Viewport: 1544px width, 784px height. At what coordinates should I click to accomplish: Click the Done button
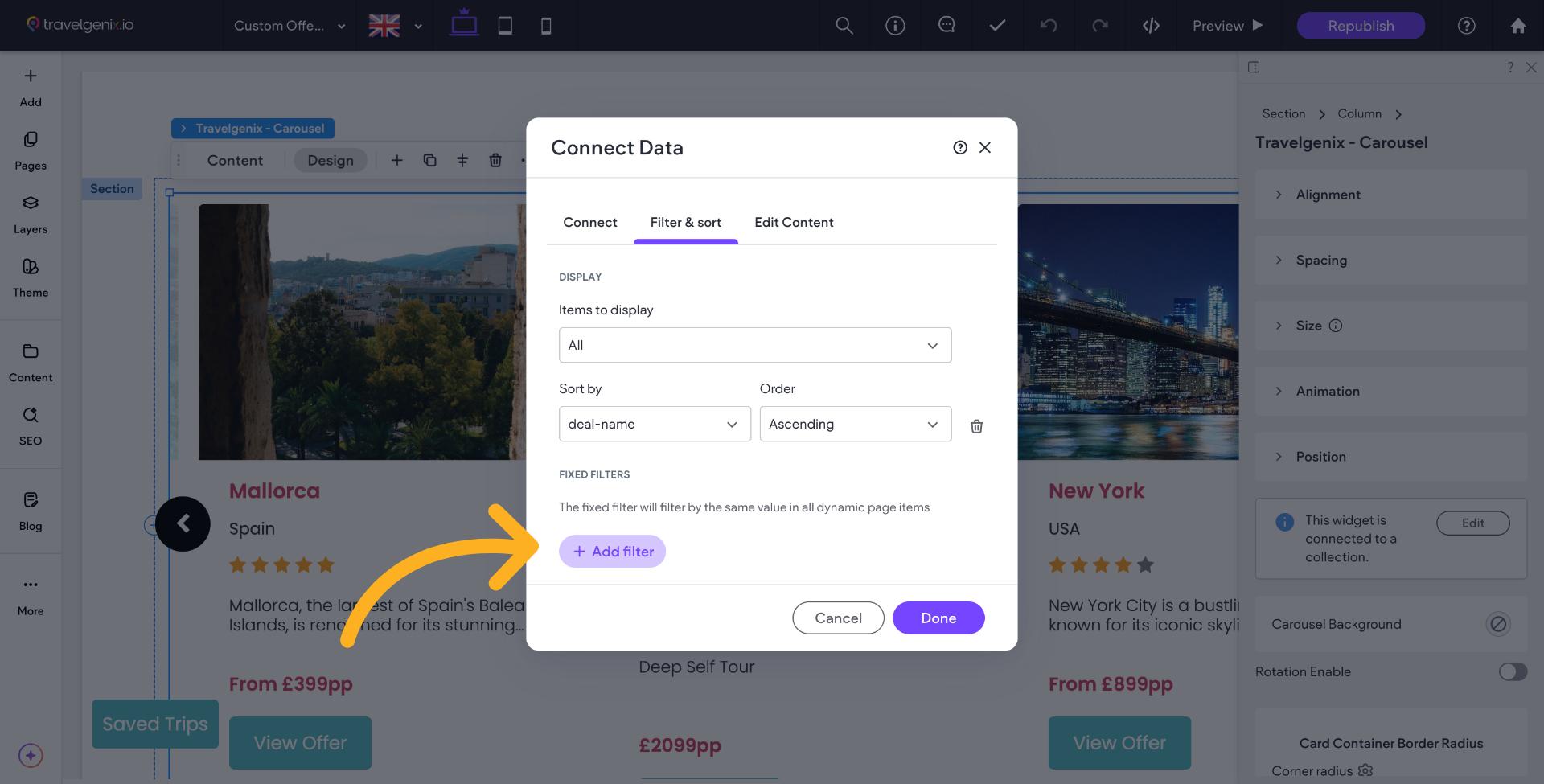[938, 618]
